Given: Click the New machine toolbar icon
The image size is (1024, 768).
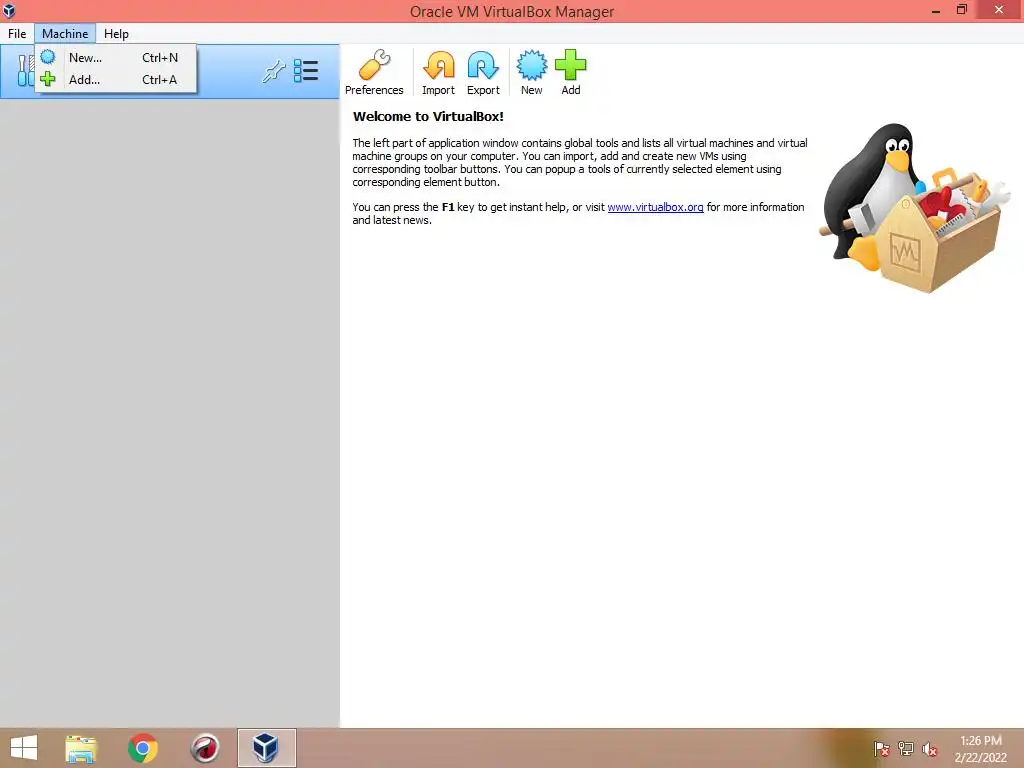Looking at the screenshot, I should (x=532, y=72).
